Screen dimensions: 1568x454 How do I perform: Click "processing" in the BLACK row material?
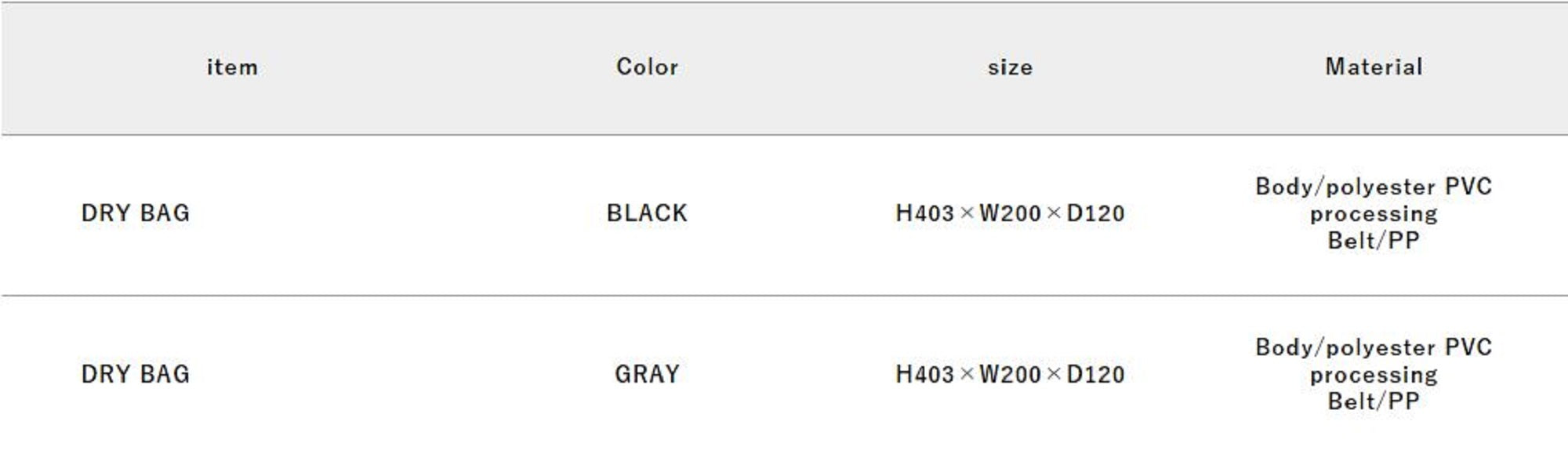[x=1374, y=214]
